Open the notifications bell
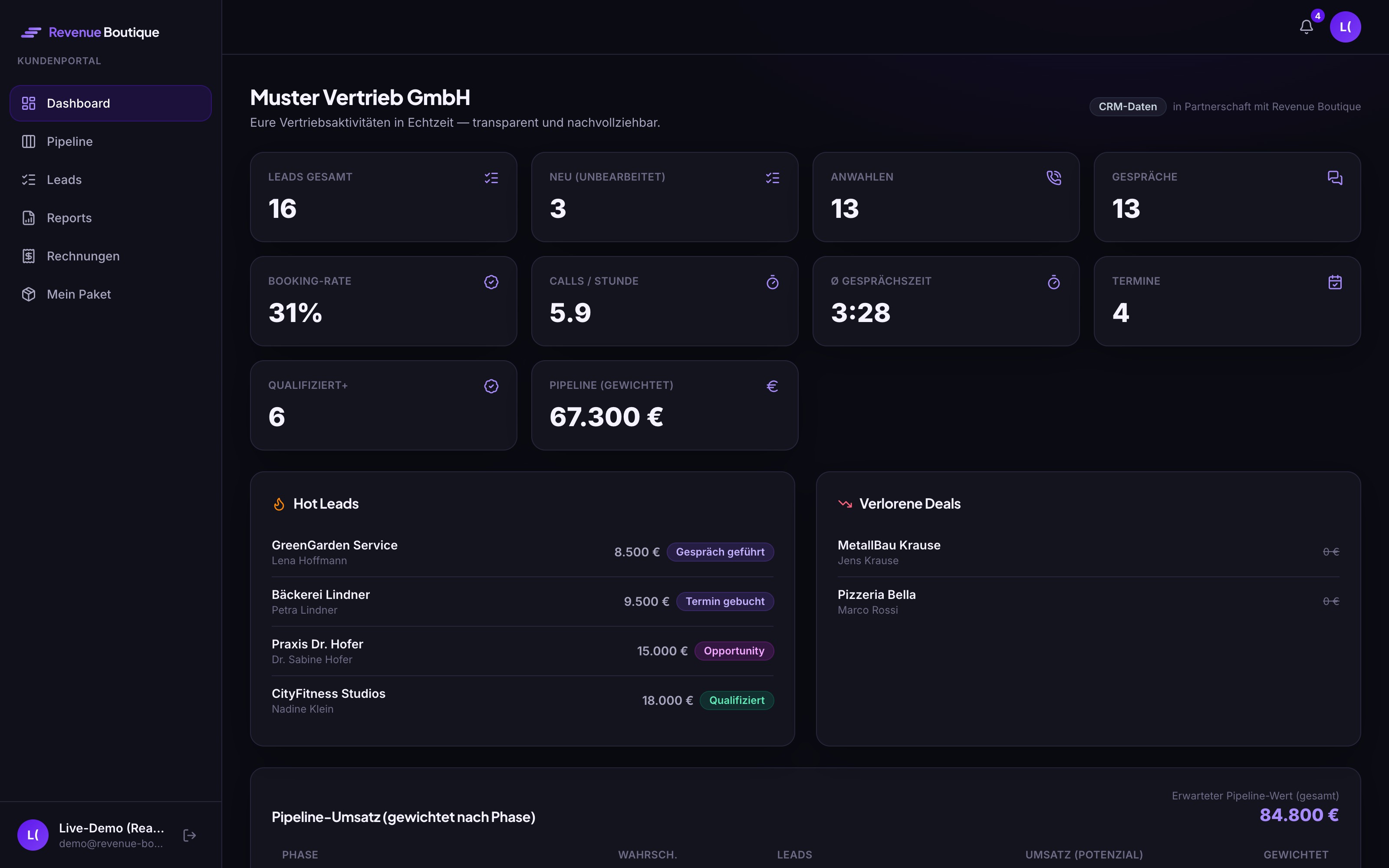Screen dimensions: 1389x868 point(1307,27)
